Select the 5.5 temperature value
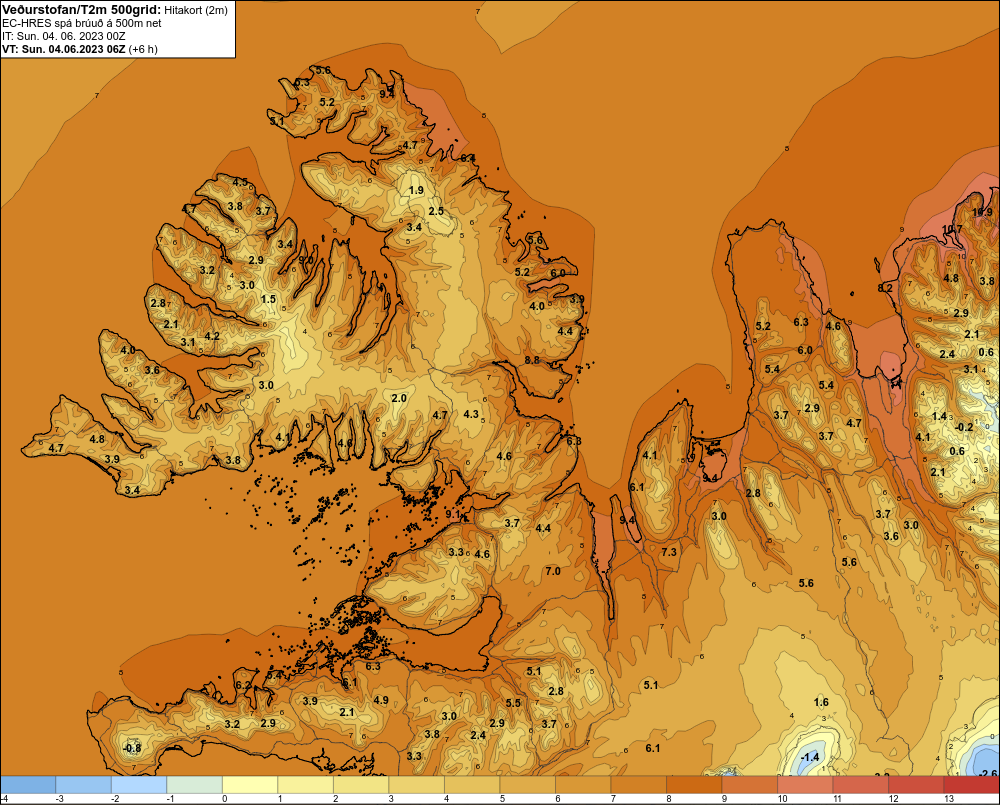The width and height of the screenshot is (1000, 805). click(x=513, y=703)
